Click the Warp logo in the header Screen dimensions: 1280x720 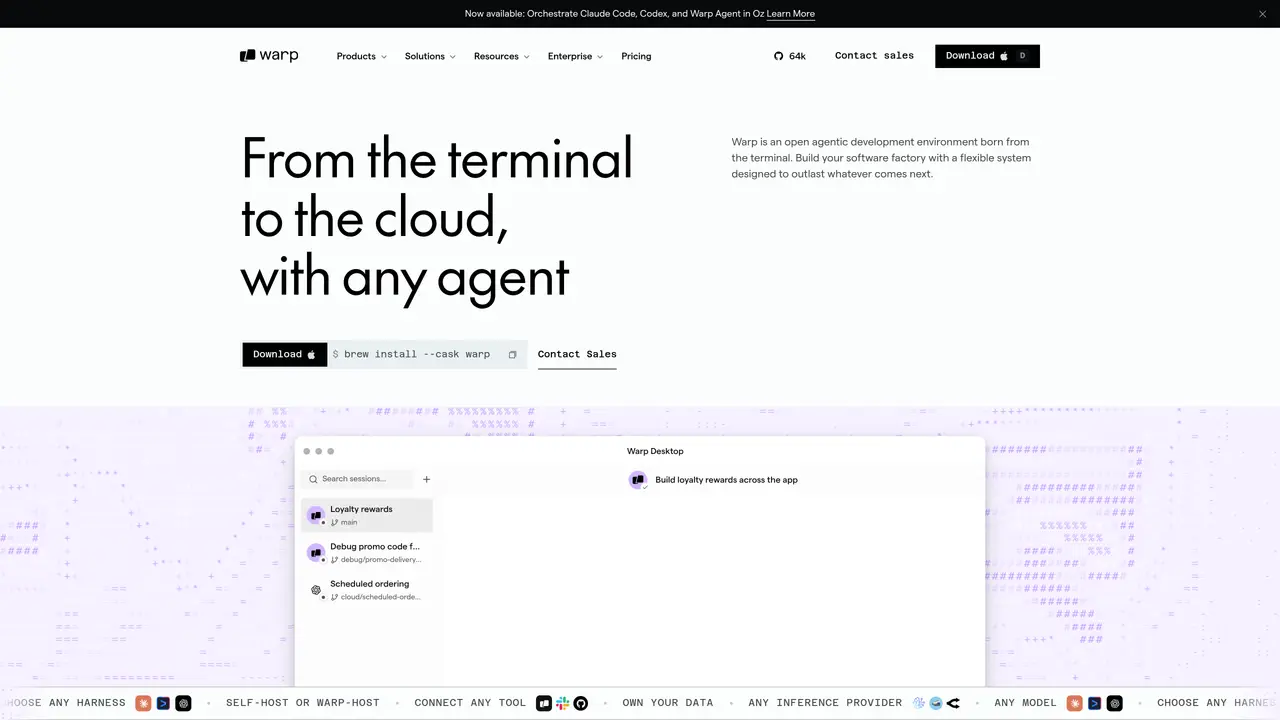click(269, 56)
